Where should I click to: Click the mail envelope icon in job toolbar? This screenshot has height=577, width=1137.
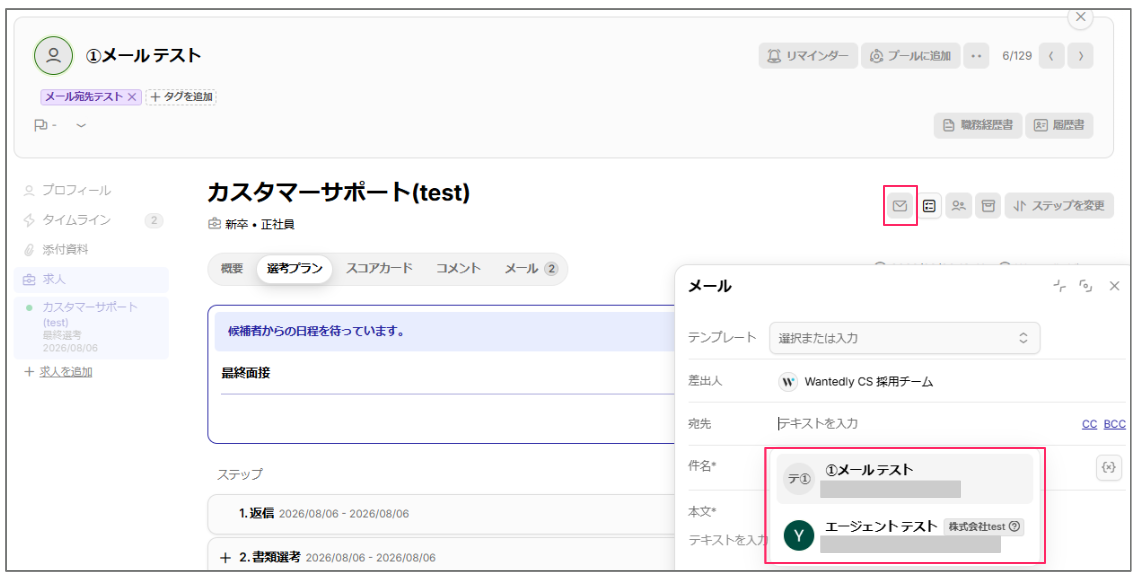point(900,206)
